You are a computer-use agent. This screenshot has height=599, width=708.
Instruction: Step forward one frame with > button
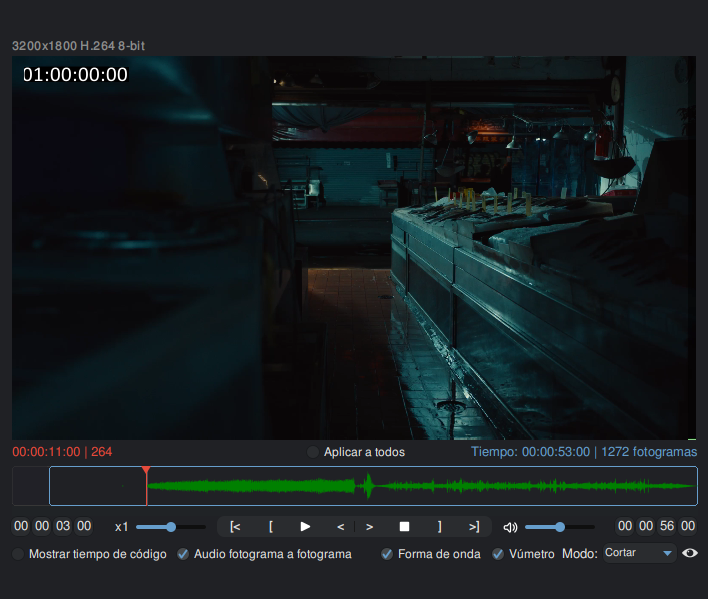tap(369, 527)
